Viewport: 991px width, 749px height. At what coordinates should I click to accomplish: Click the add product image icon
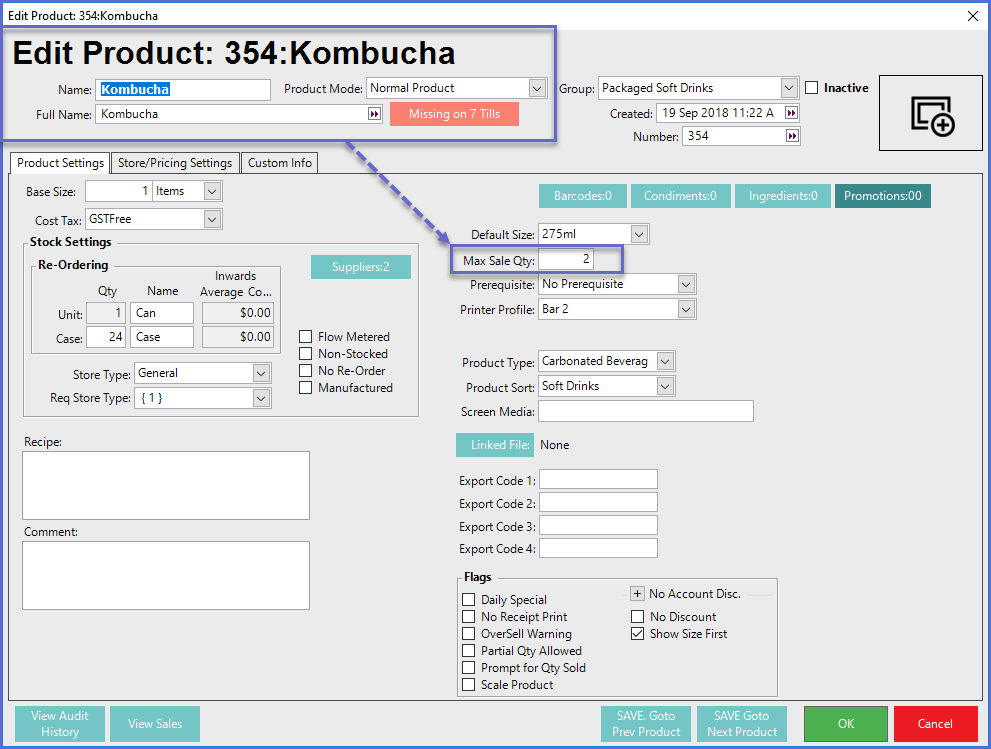(x=932, y=114)
